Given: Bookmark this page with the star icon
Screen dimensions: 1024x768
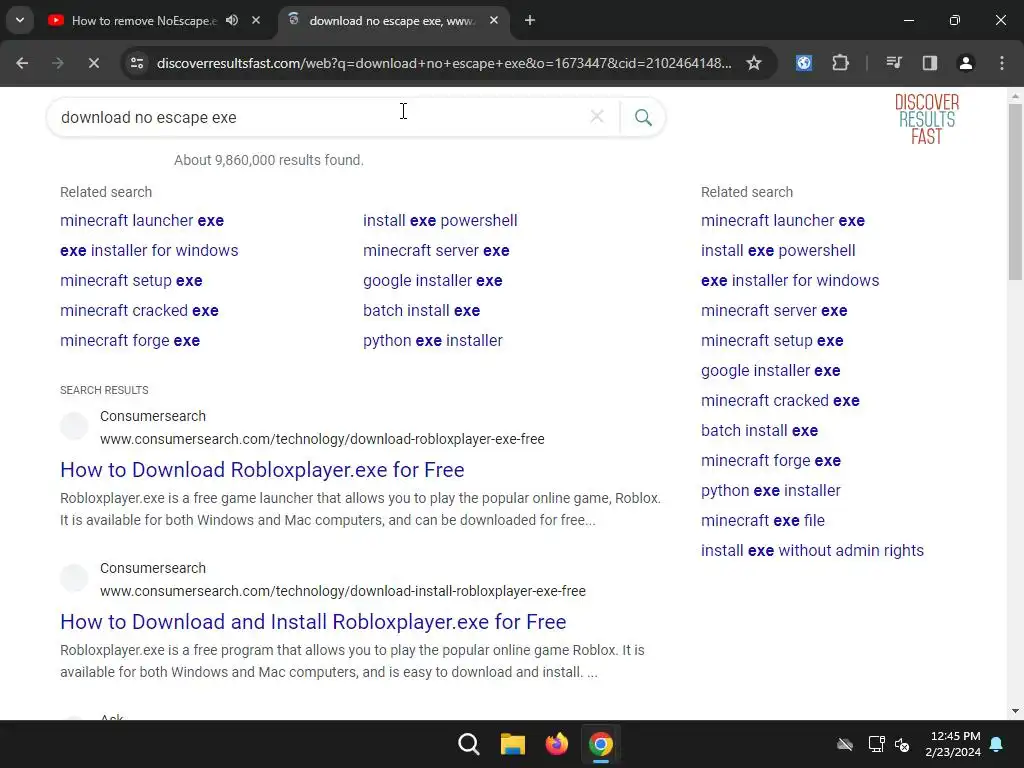Looking at the screenshot, I should tap(754, 63).
